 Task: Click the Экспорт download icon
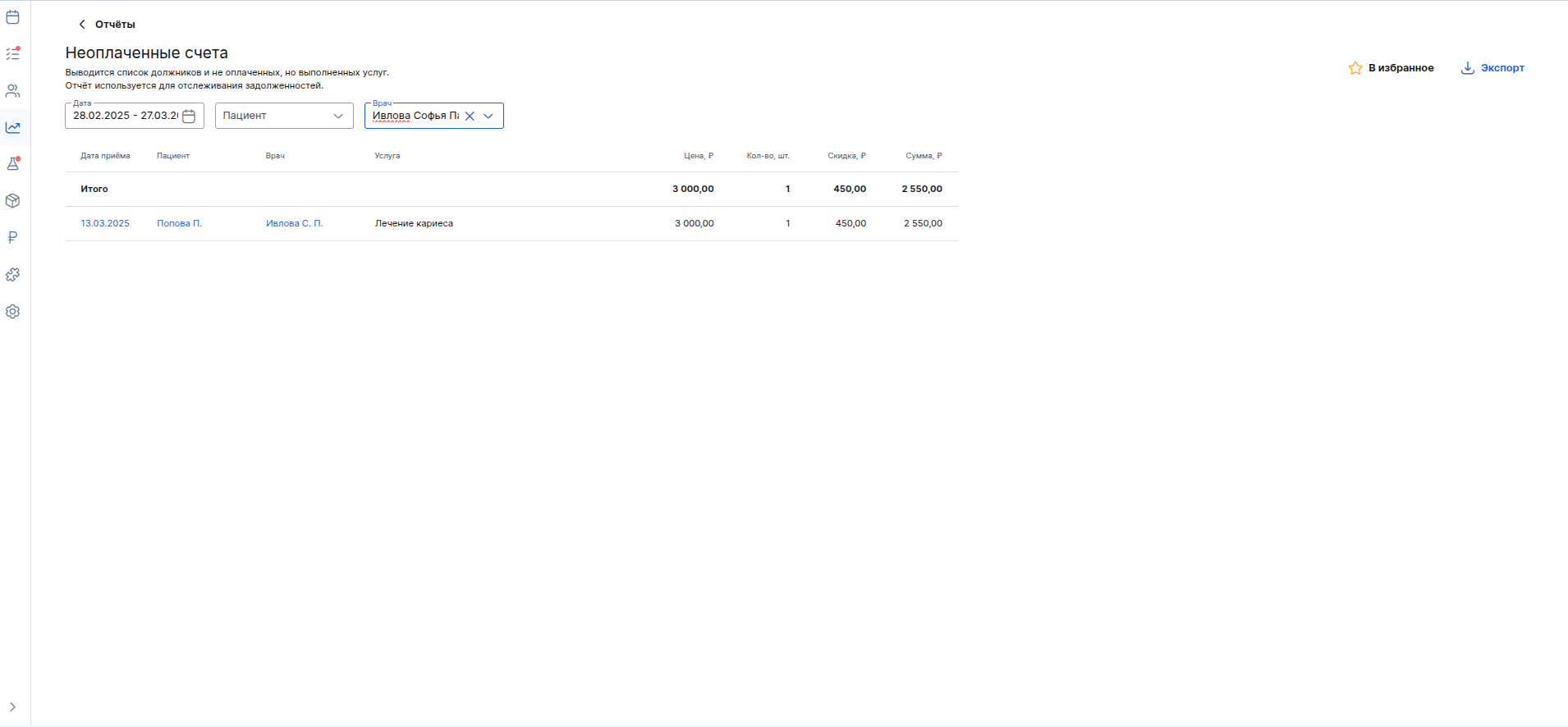pos(1468,68)
